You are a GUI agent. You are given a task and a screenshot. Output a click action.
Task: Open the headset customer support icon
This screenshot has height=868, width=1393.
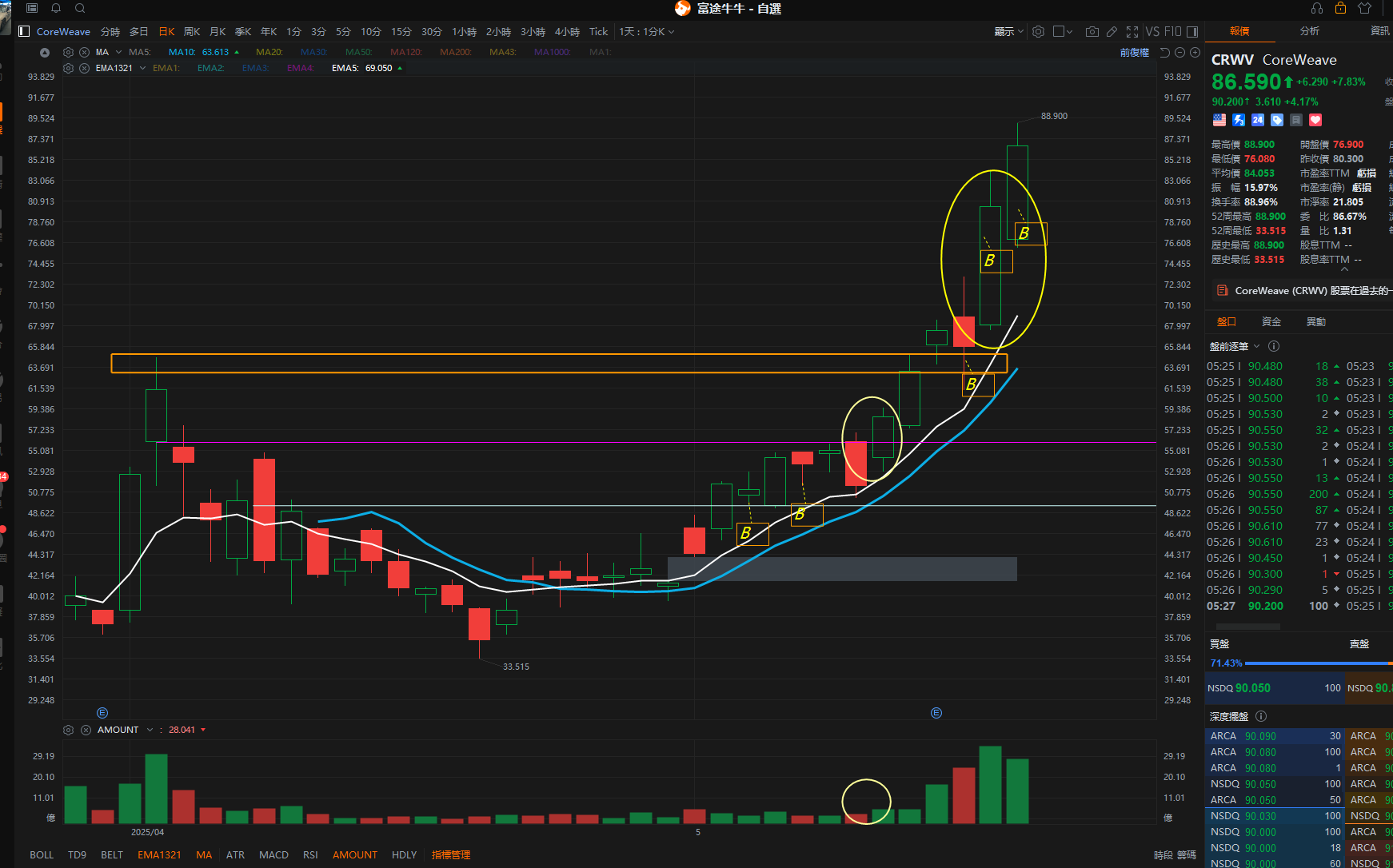pos(1317,8)
